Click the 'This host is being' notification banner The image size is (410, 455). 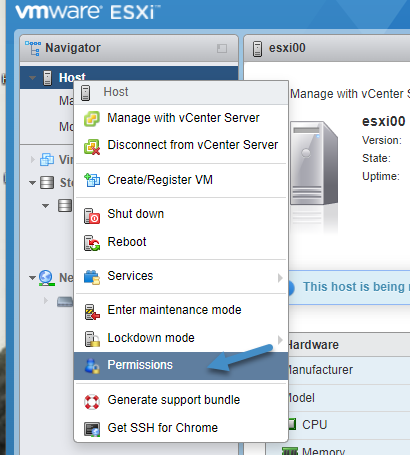pyautogui.click(x=349, y=287)
